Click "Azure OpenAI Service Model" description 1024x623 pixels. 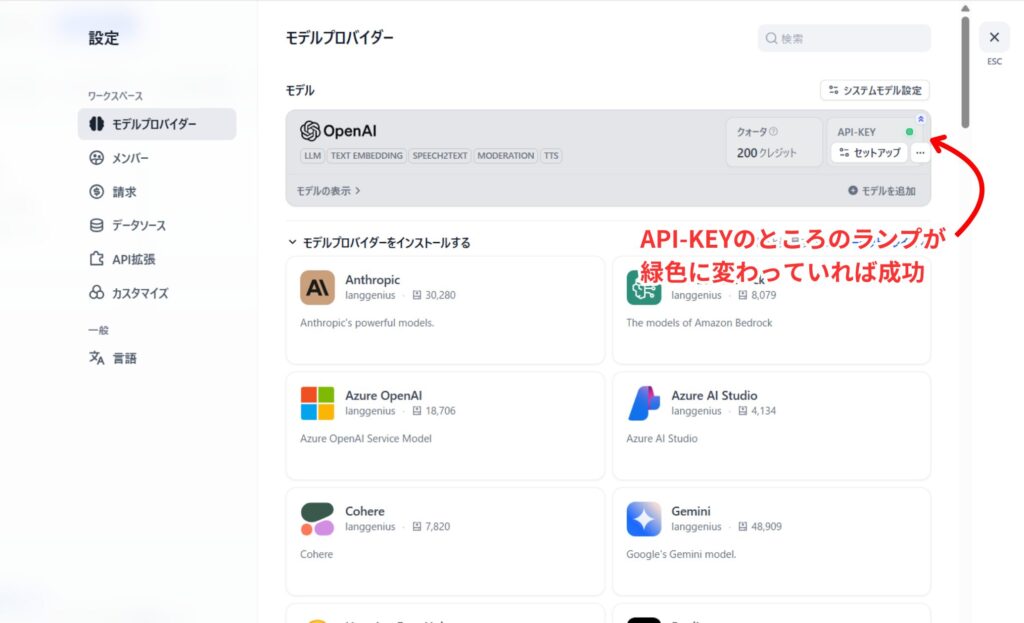(366, 438)
